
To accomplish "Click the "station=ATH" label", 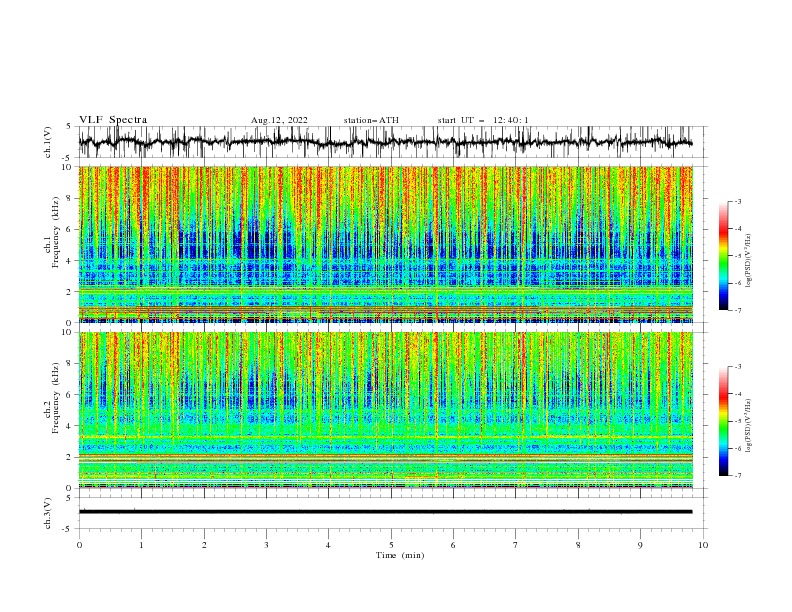I will tap(371, 120).
